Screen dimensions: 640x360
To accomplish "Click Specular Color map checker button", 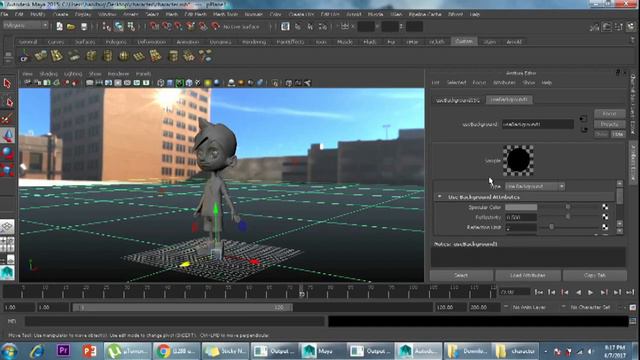I will (605, 207).
